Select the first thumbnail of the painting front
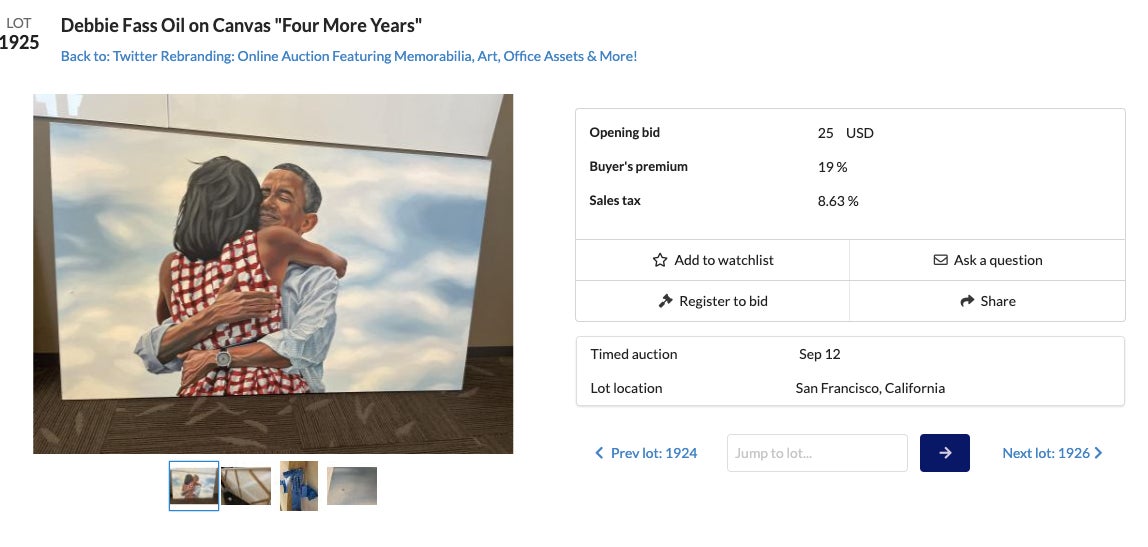 click(194, 486)
